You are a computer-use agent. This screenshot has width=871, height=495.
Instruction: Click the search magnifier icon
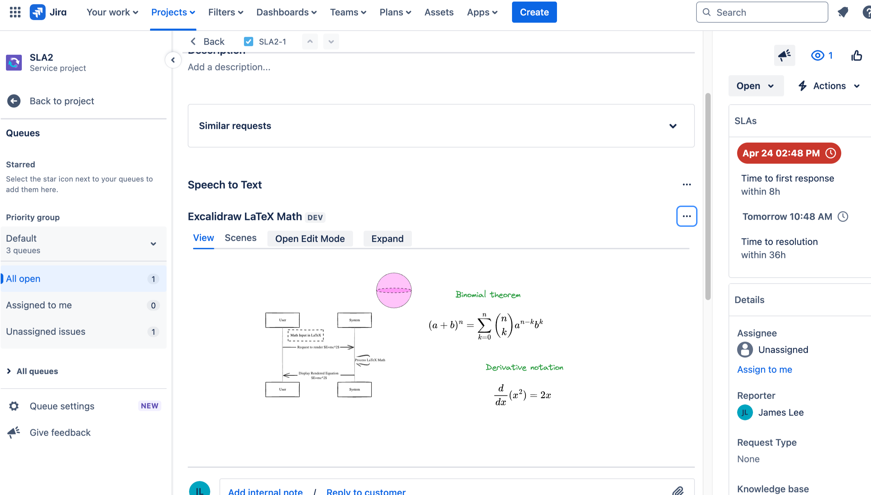[707, 12]
